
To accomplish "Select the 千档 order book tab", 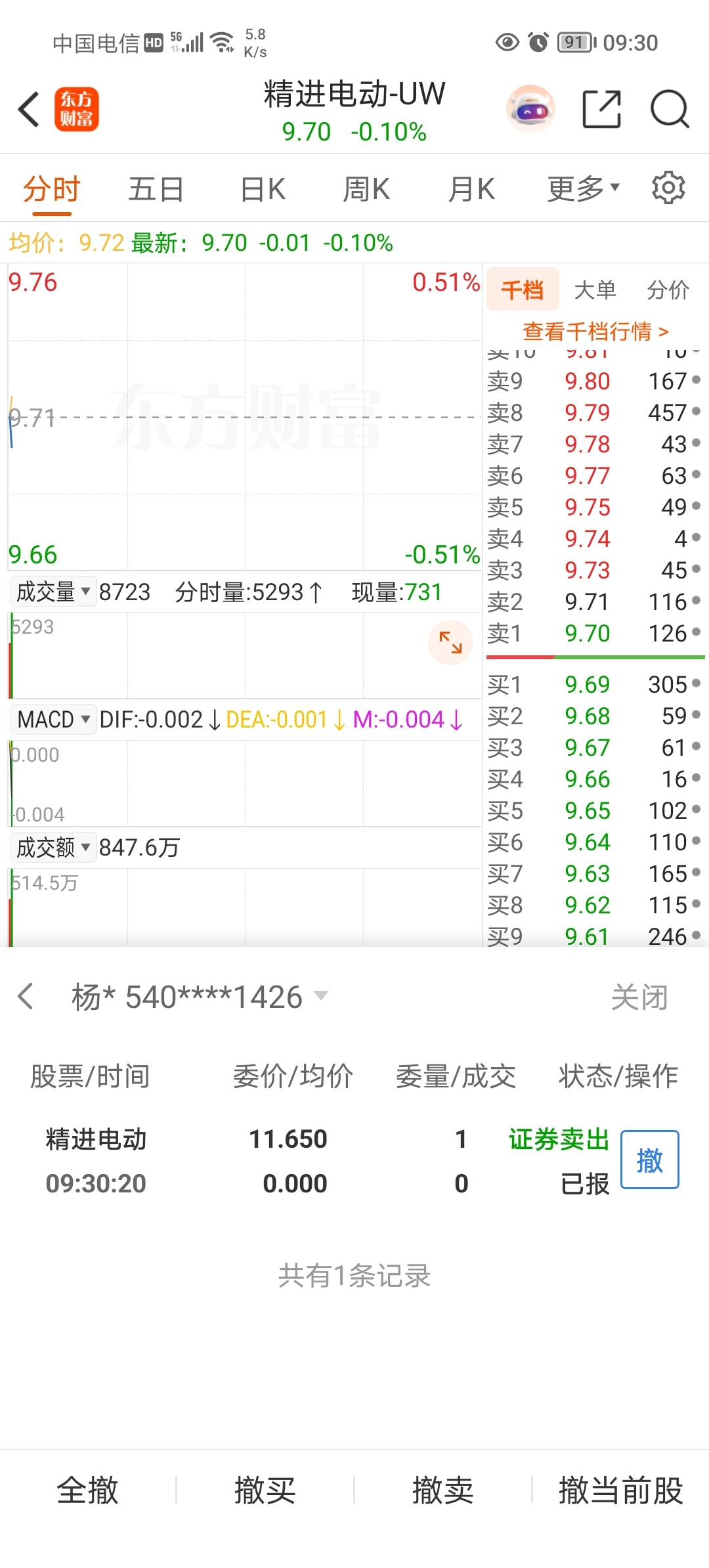I will coord(523,289).
